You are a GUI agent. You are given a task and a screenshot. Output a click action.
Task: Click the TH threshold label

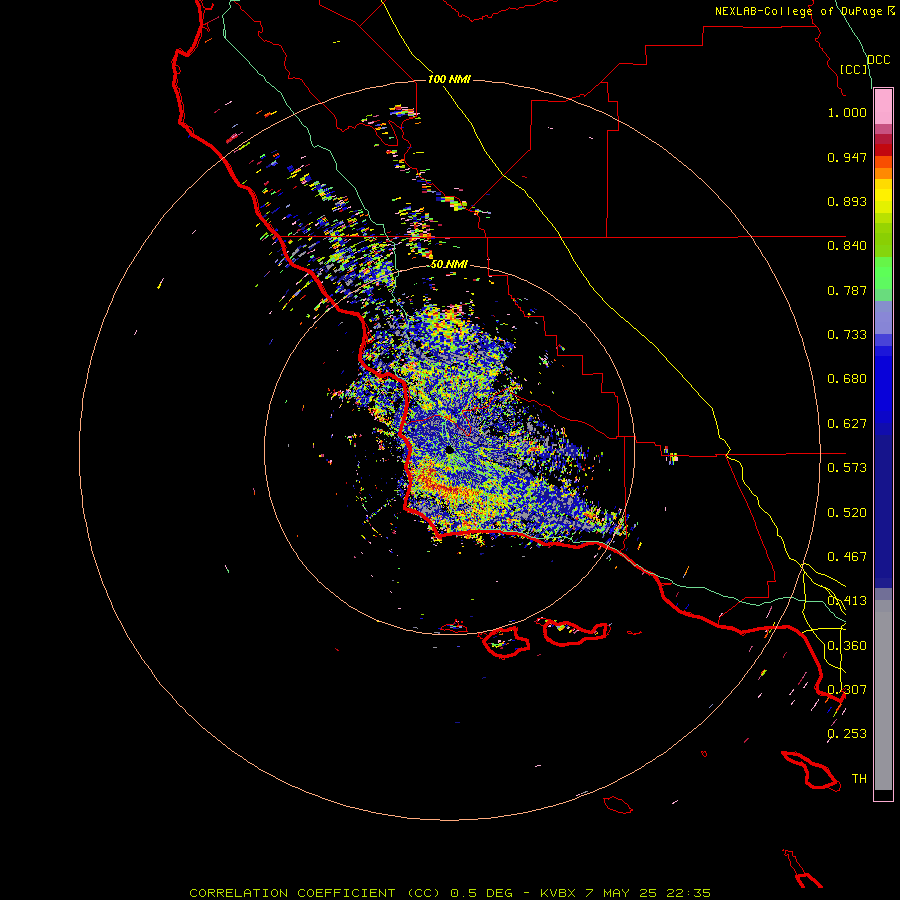tap(859, 779)
